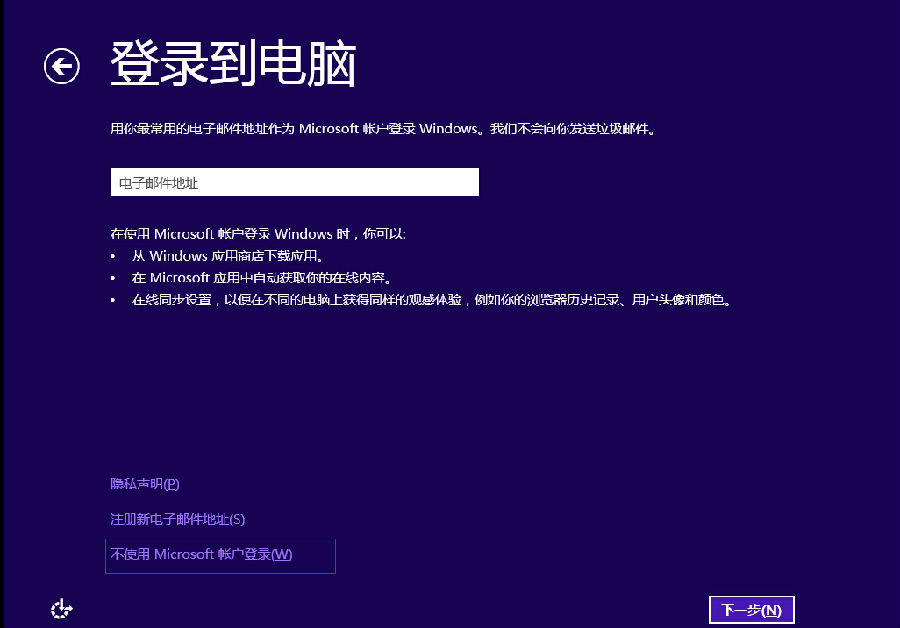900x628 pixels.
Task: View the privacy statement
Action: tap(144, 484)
